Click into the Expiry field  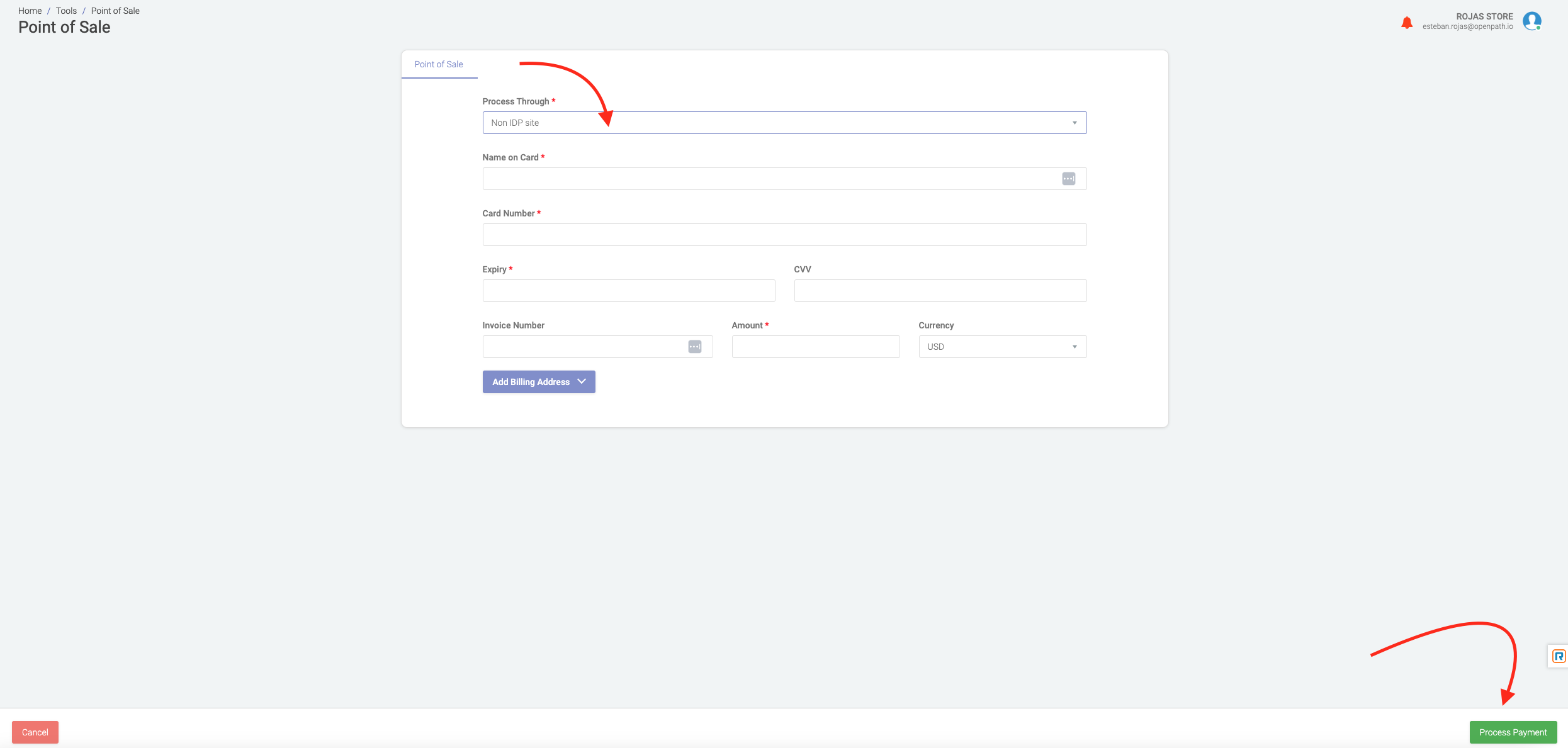point(628,291)
